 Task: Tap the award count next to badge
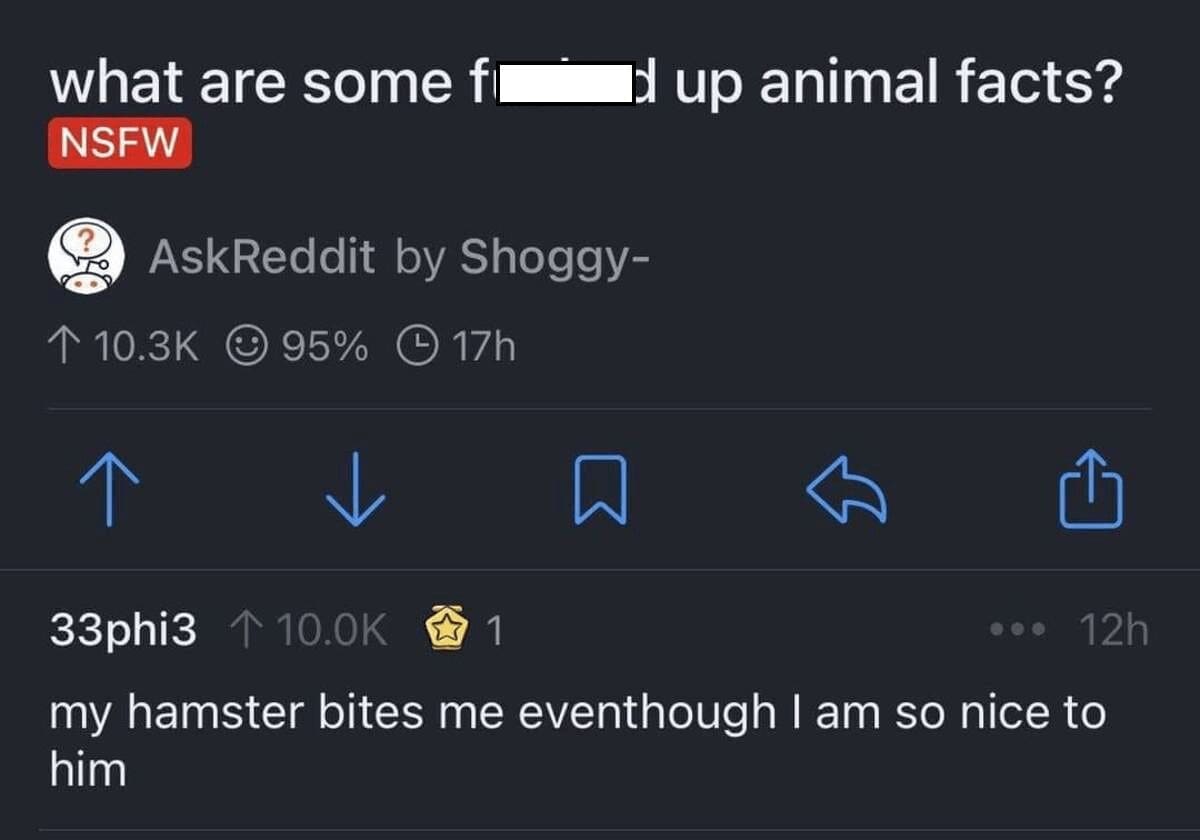[x=493, y=631]
